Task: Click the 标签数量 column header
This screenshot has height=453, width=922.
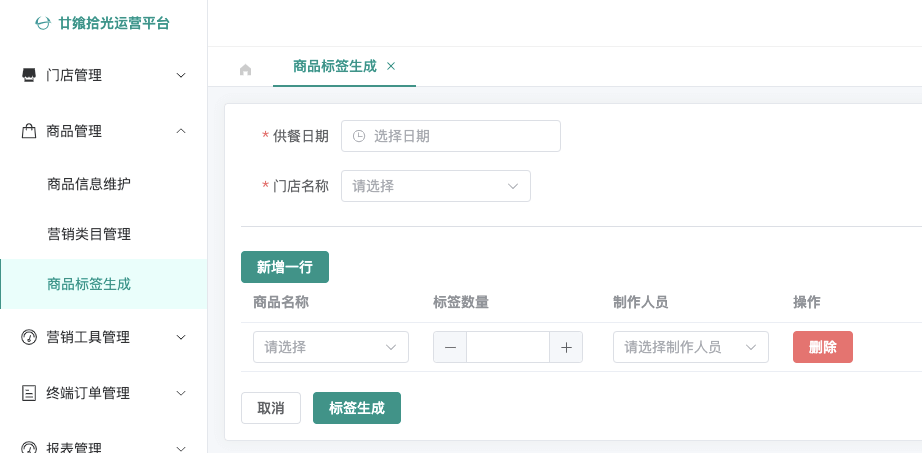Action: [x=461, y=302]
